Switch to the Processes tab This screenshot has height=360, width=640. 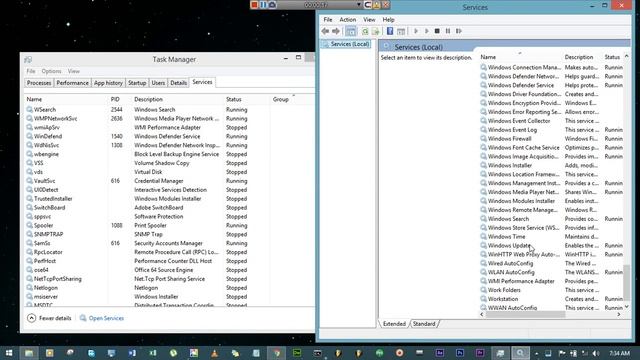(39, 83)
